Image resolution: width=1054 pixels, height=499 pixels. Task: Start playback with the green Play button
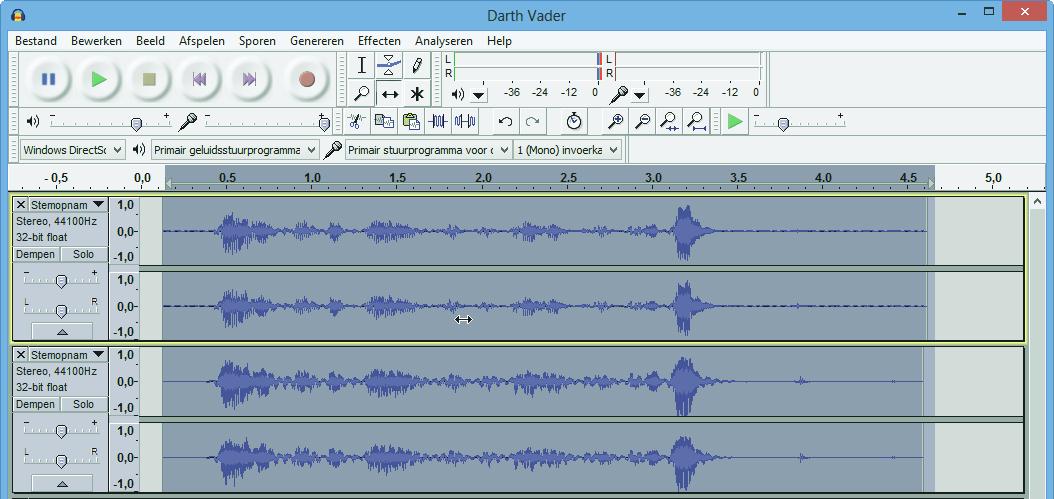coord(99,79)
